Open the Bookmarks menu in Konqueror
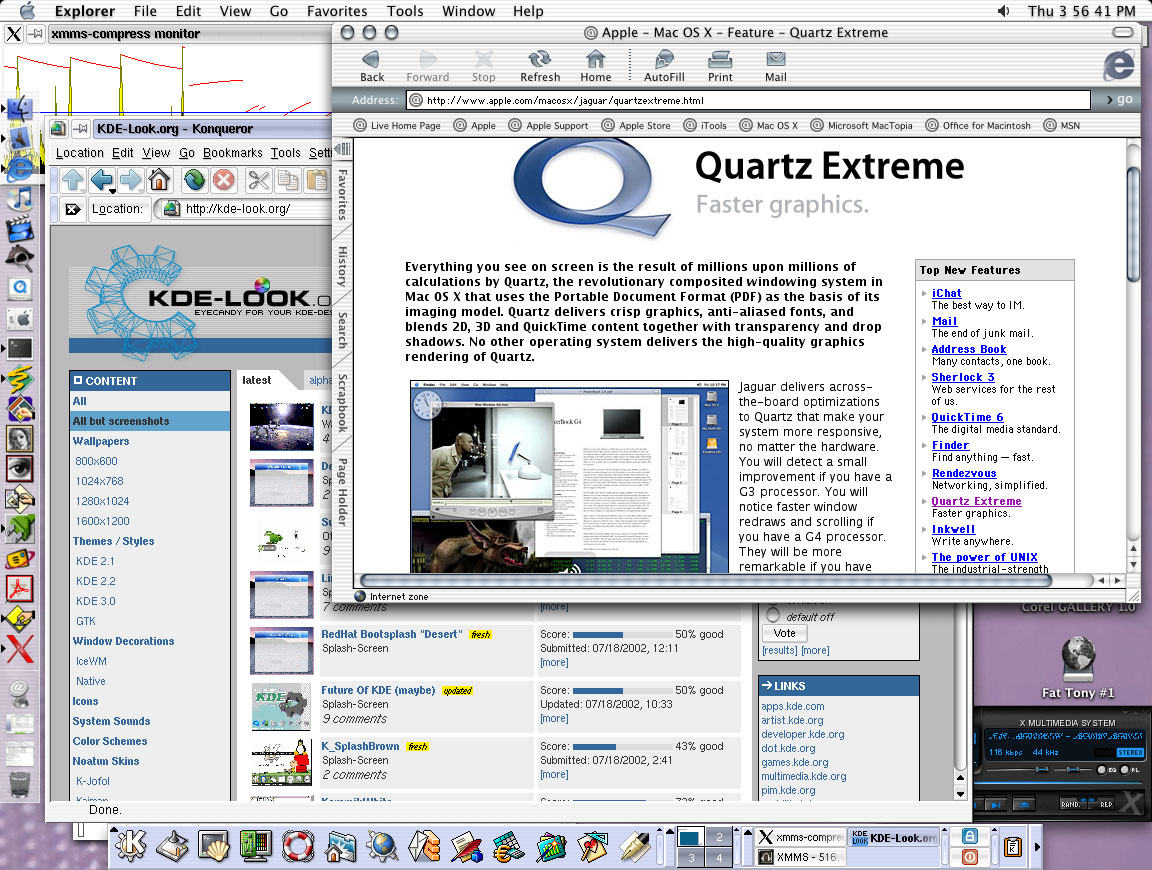Image resolution: width=1152 pixels, height=870 pixels. (233, 153)
